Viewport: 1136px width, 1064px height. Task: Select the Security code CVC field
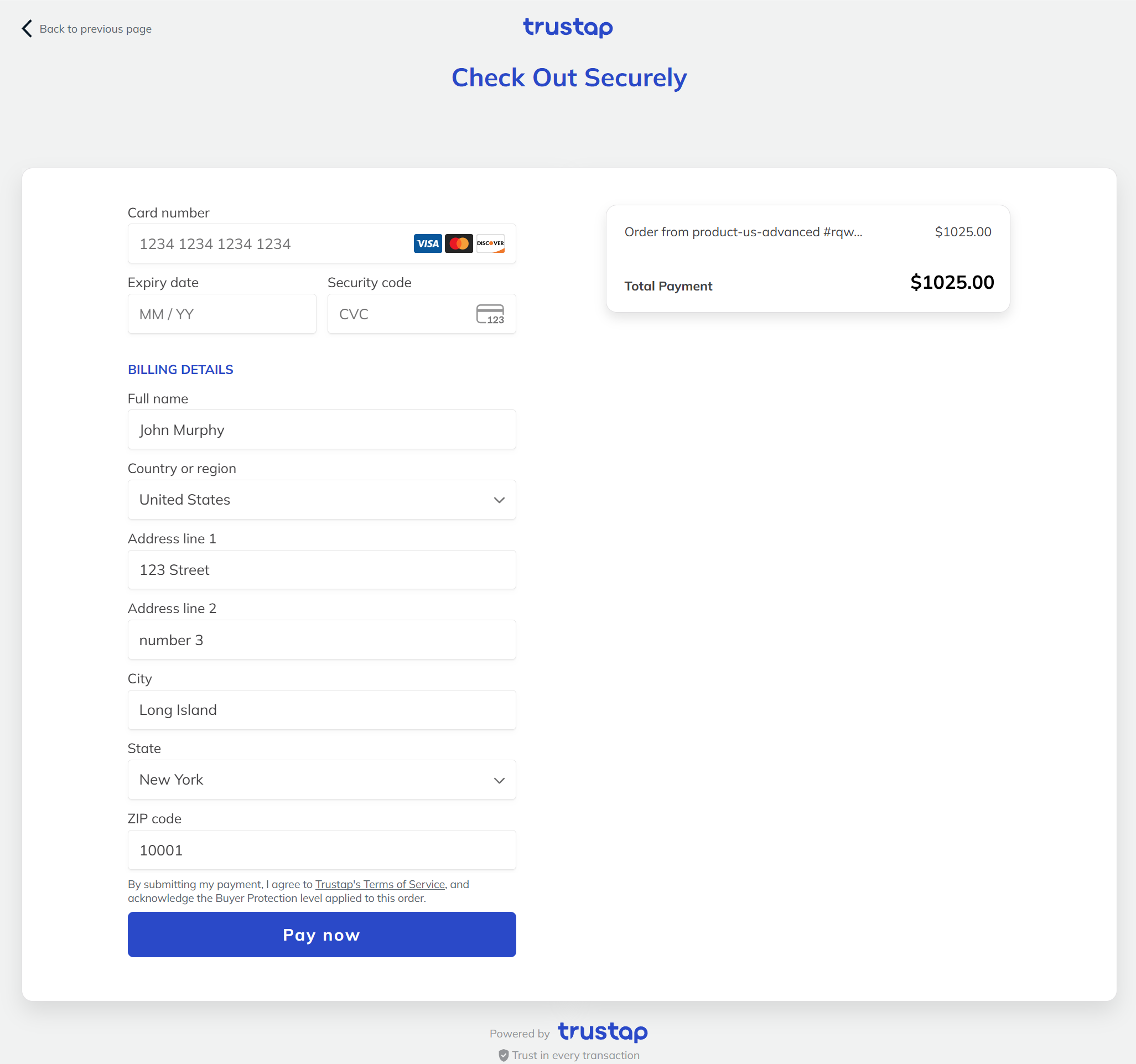tap(421, 314)
